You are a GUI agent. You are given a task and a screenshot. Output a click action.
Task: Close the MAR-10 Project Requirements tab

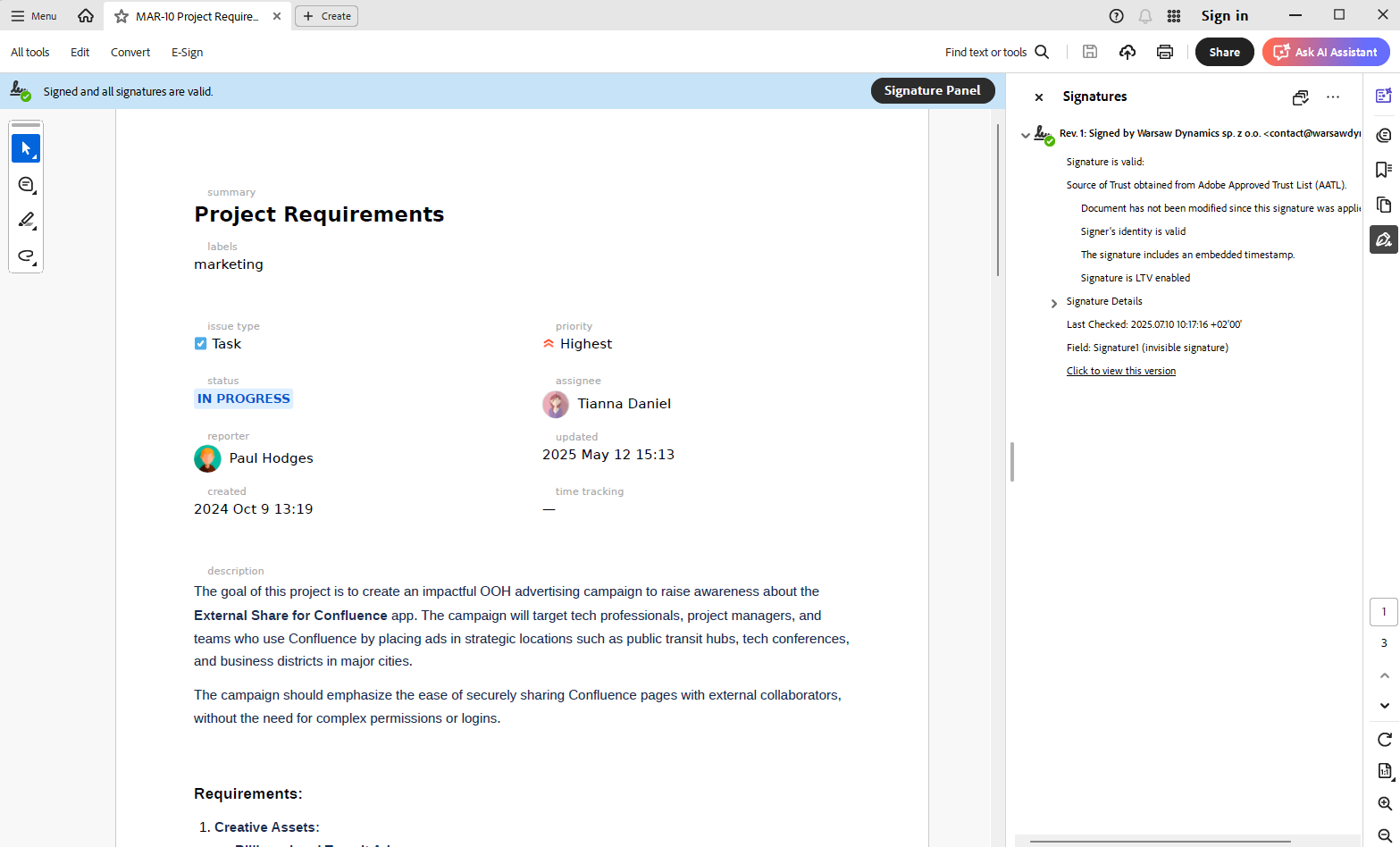click(277, 16)
